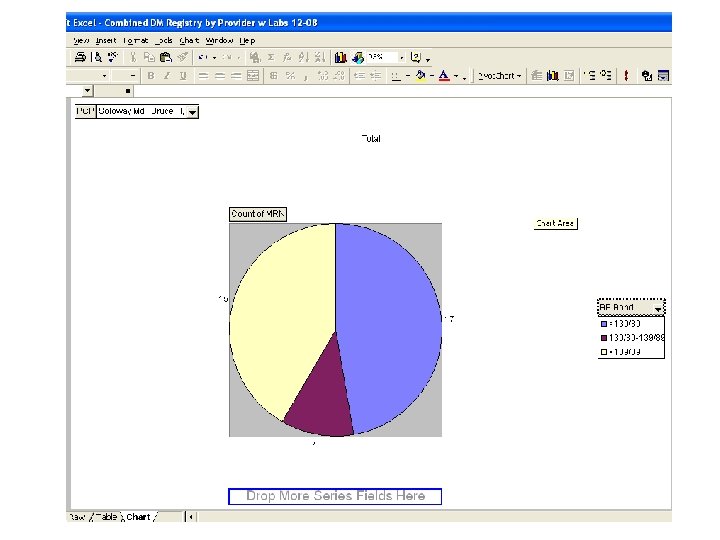Open Print Preview from toolbar
This screenshot has height=540, width=720.
coord(97,57)
